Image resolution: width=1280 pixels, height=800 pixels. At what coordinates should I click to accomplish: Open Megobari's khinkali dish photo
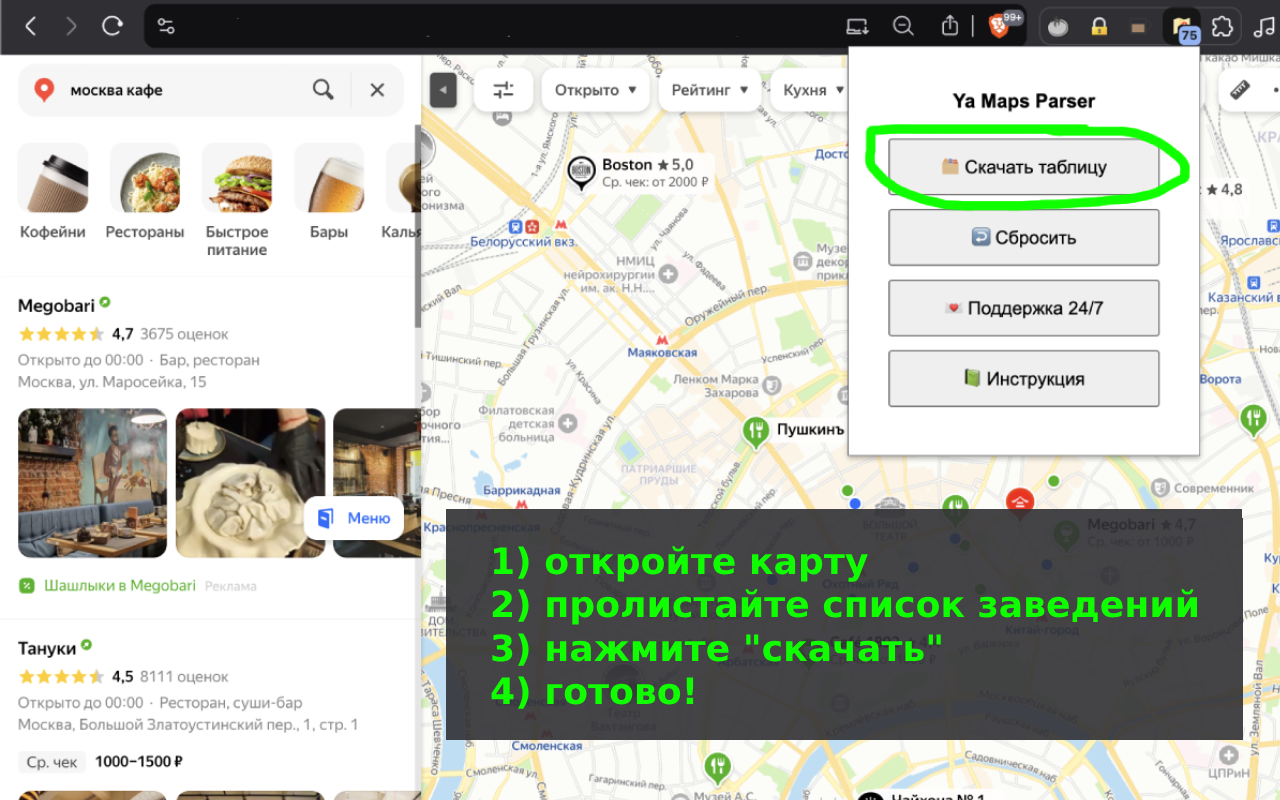pyautogui.click(x=250, y=483)
